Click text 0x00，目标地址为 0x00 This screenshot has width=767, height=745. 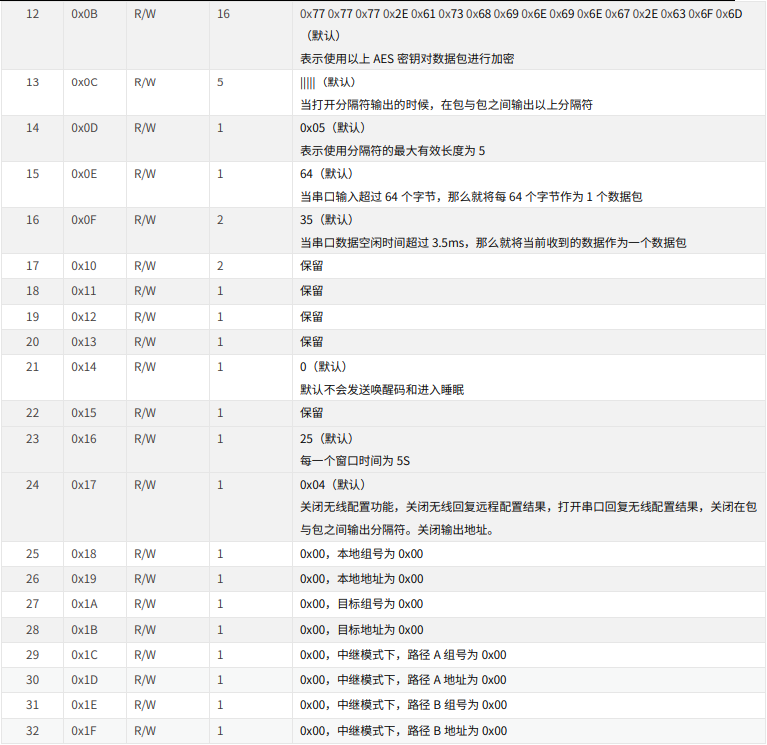361,630
